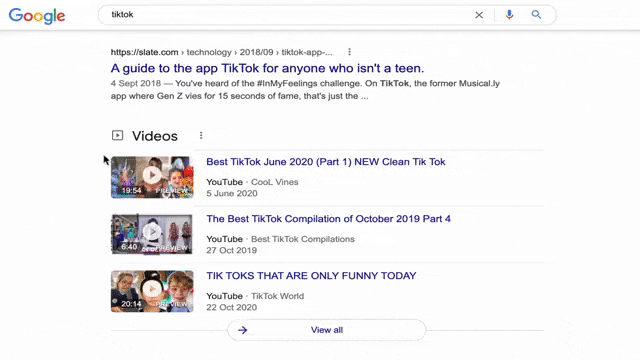Click the slate.com URL breadcrumb
Screen dimensions: 640x360
tap(222, 52)
